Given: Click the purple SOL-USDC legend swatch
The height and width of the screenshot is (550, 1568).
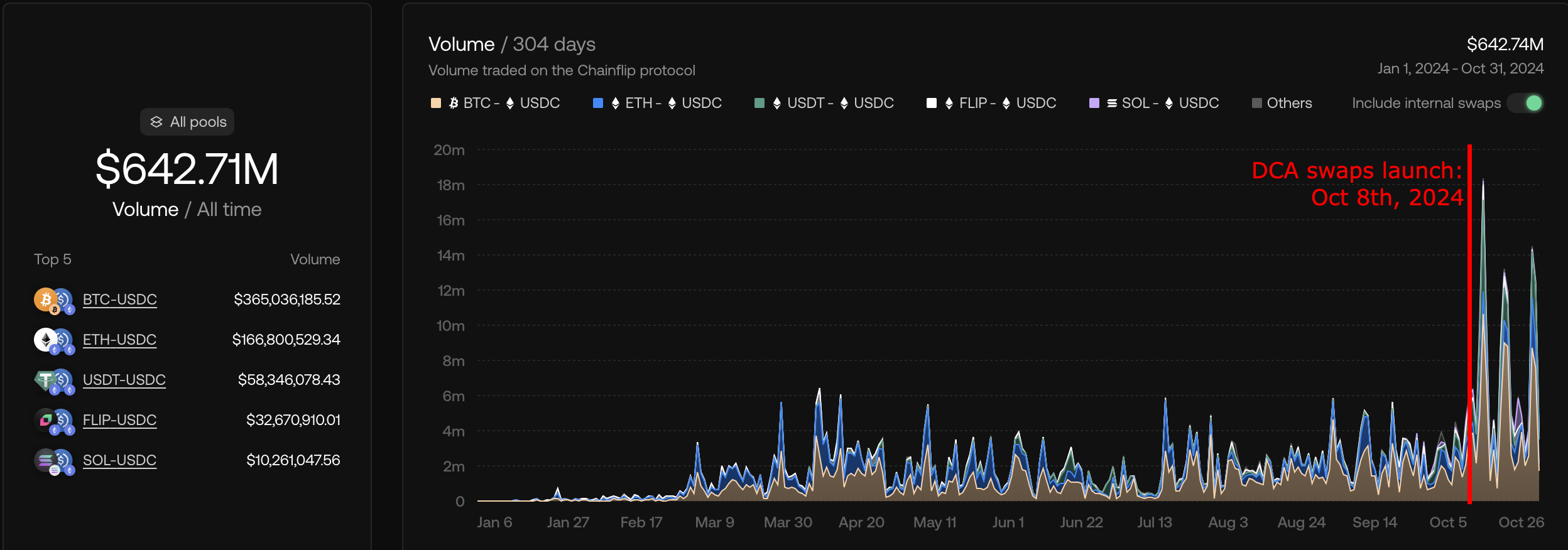Looking at the screenshot, I should 1094,103.
